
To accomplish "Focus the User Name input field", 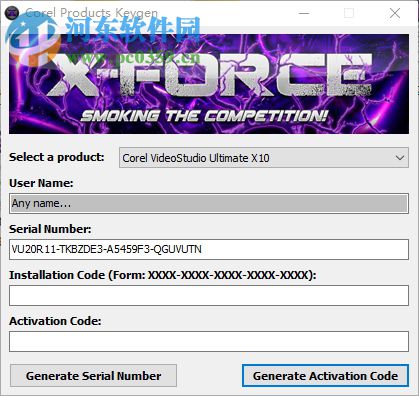I will point(209,203).
